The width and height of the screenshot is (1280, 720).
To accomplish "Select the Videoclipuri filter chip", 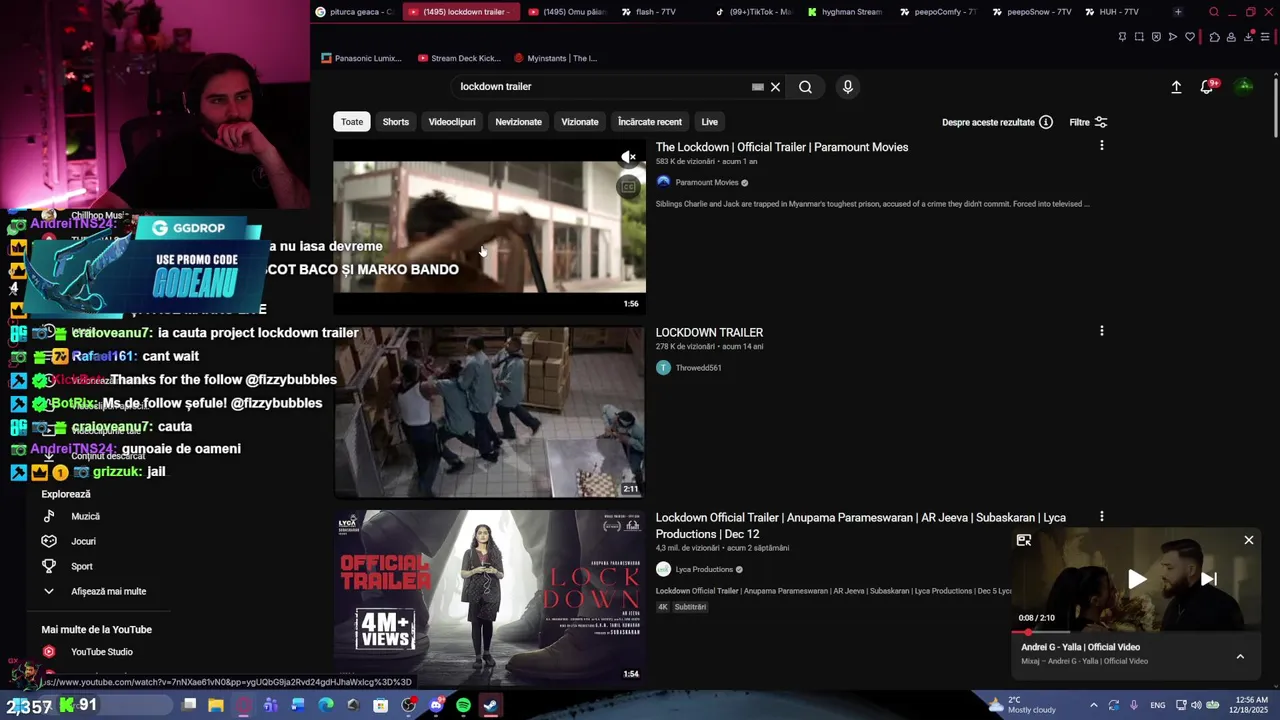I will click(452, 122).
